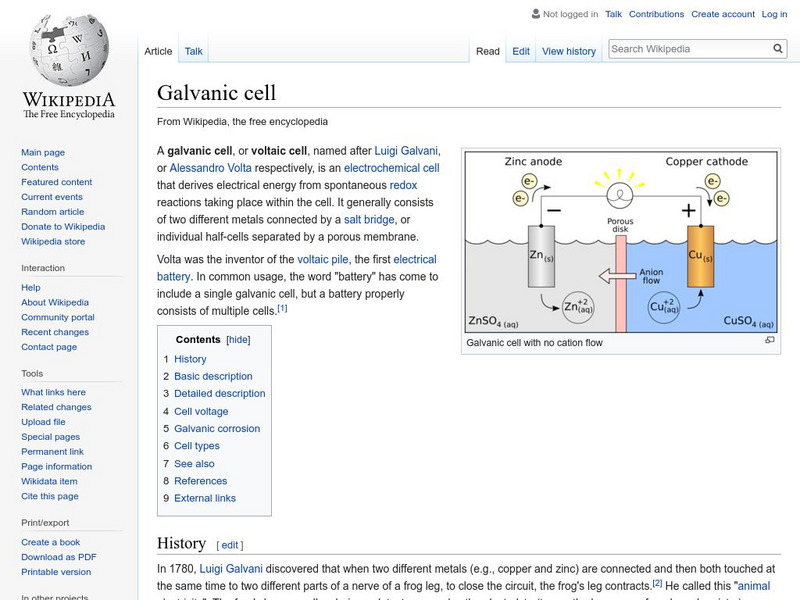
Task: Jump to Galvanic corrosion section
Action: [217, 429]
